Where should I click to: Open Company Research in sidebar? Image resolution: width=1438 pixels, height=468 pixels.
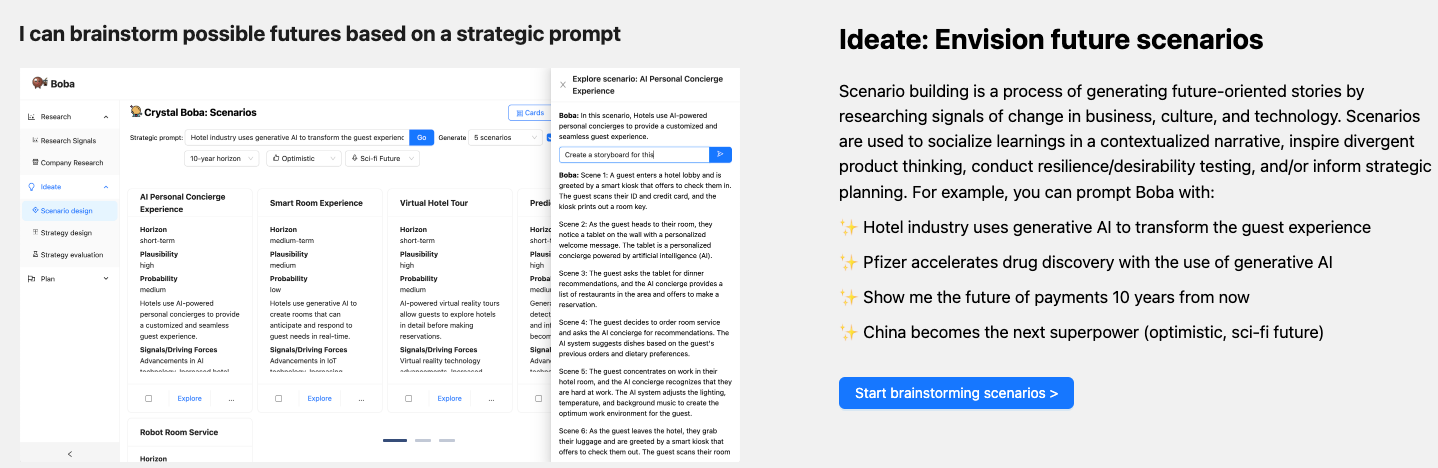point(71,162)
